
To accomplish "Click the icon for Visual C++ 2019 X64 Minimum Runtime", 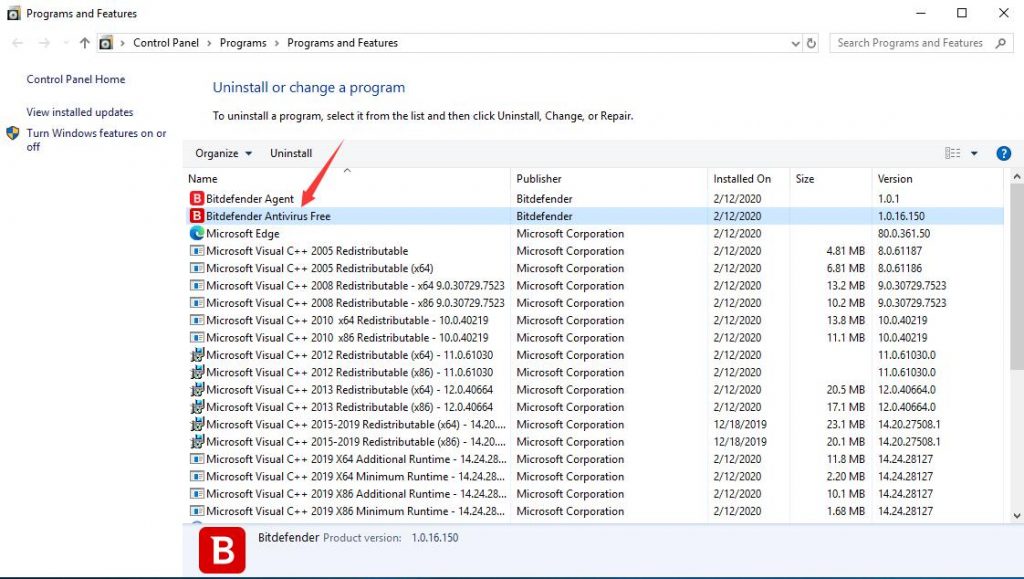I will pos(197,477).
